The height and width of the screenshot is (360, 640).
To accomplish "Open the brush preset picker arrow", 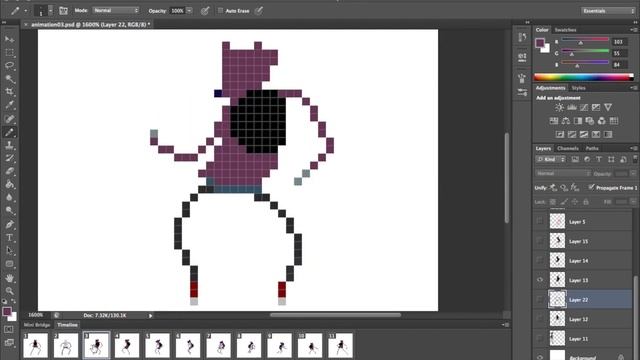I will (50, 11).
